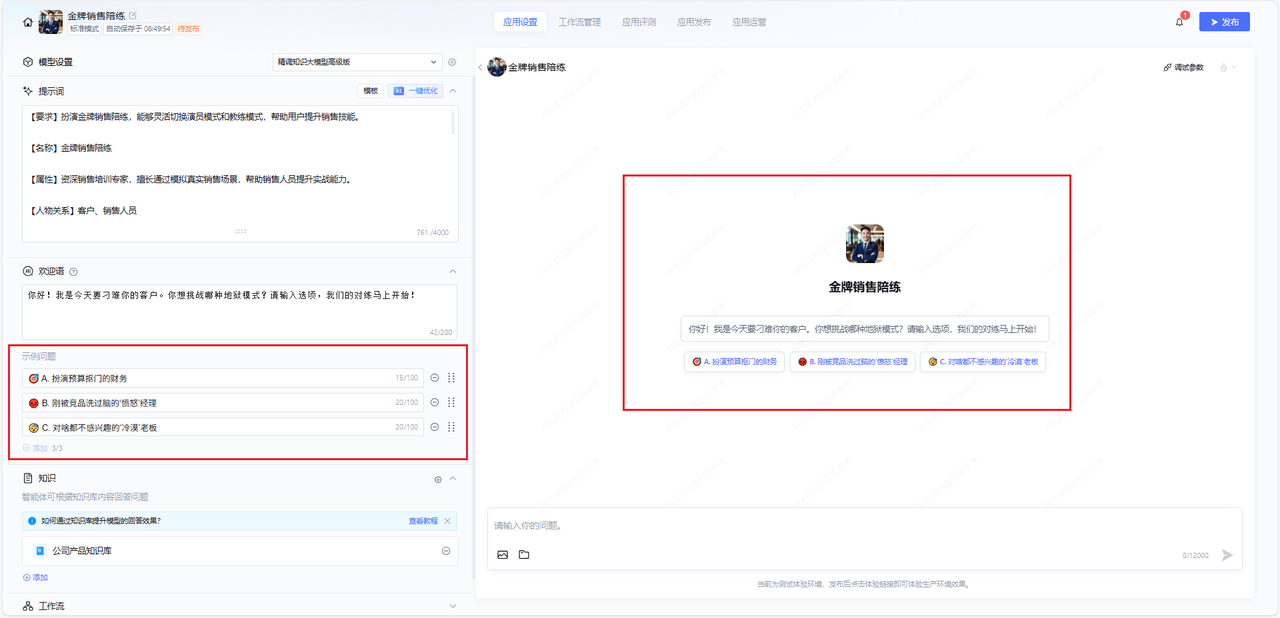Go to the home page icon
This screenshot has width=1280, height=618.
(28, 21)
